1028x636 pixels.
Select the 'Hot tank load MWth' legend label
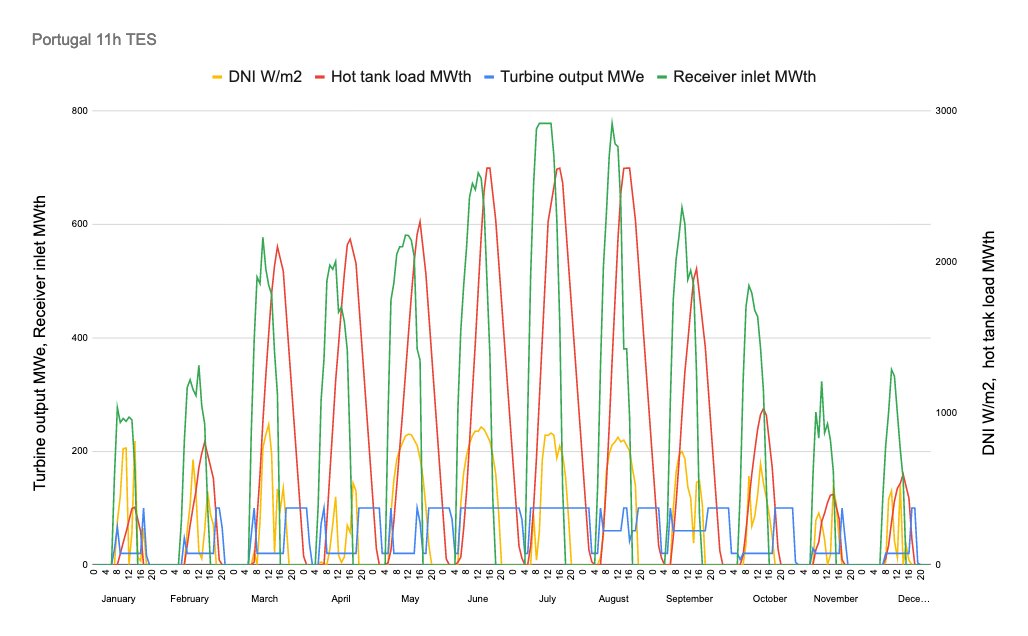(x=401, y=77)
